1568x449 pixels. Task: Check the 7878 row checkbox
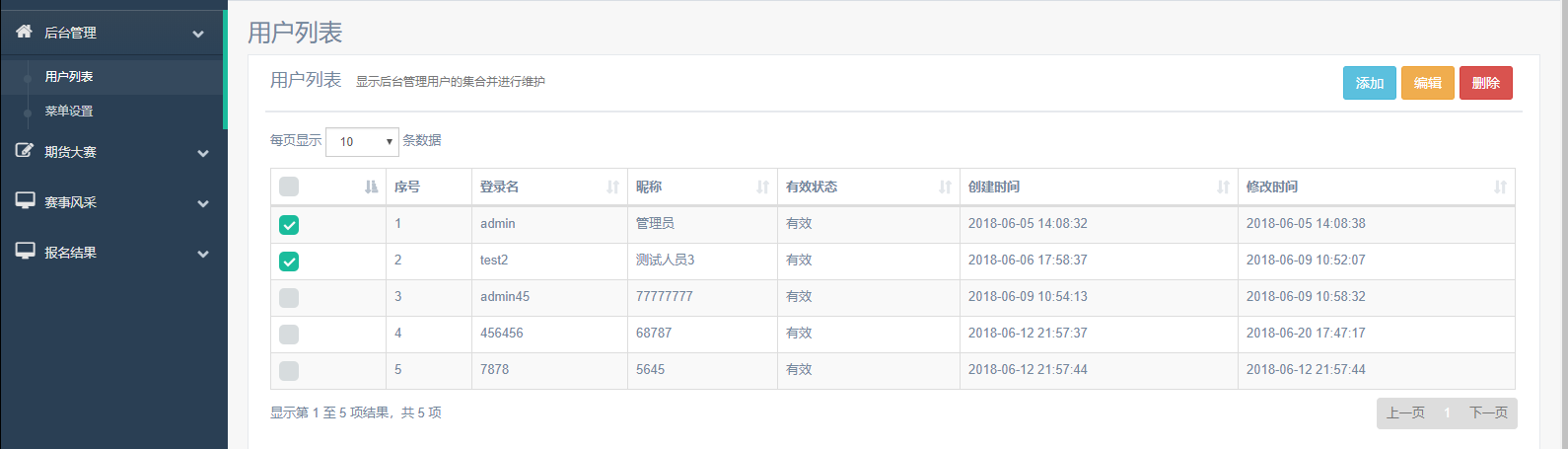coord(289,371)
